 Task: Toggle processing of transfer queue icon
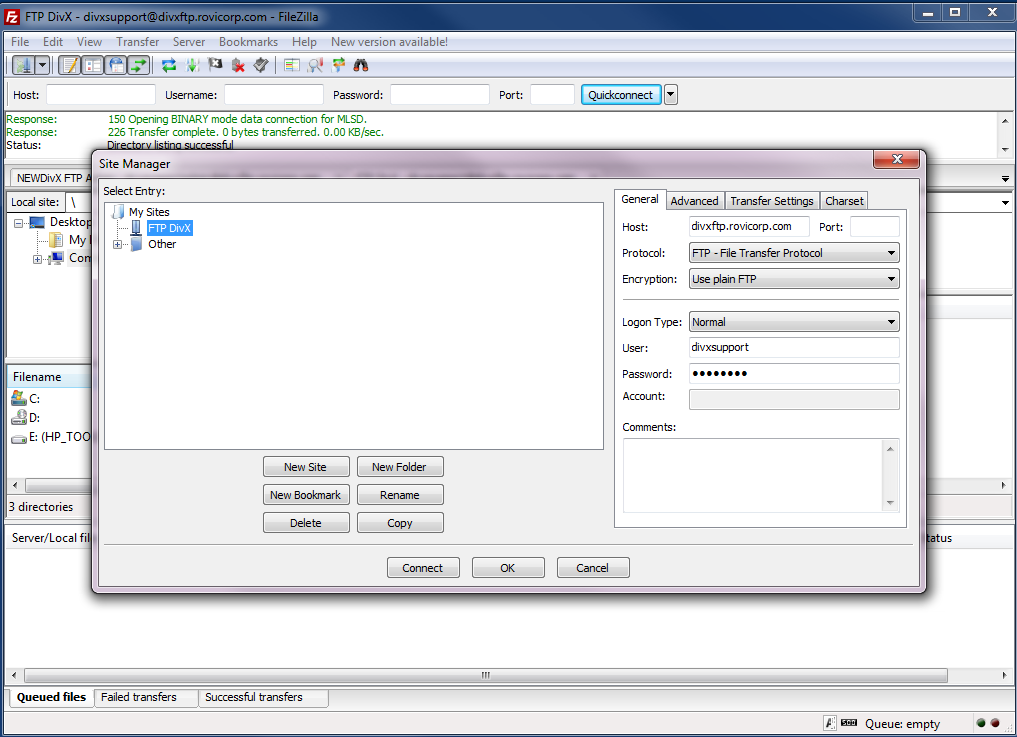[x=192, y=65]
